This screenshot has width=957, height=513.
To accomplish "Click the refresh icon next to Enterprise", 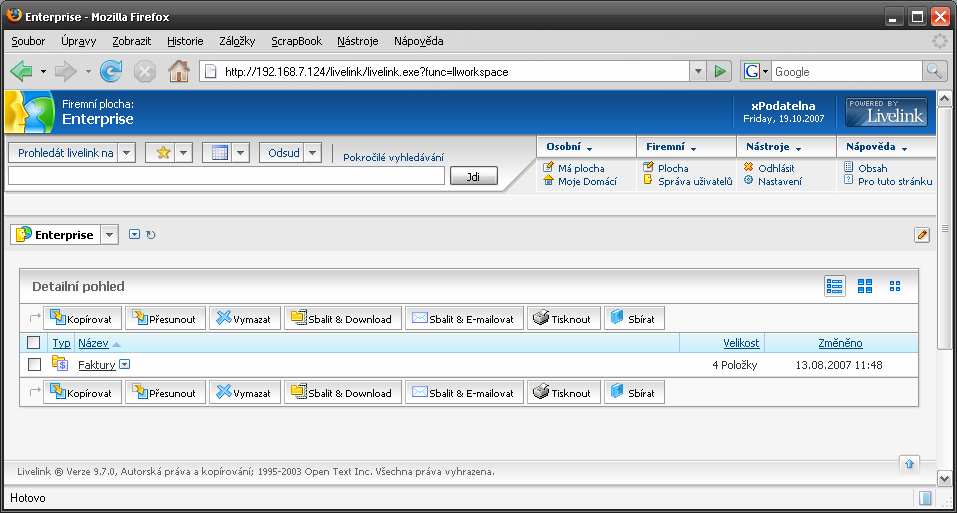I will pos(151,235).
